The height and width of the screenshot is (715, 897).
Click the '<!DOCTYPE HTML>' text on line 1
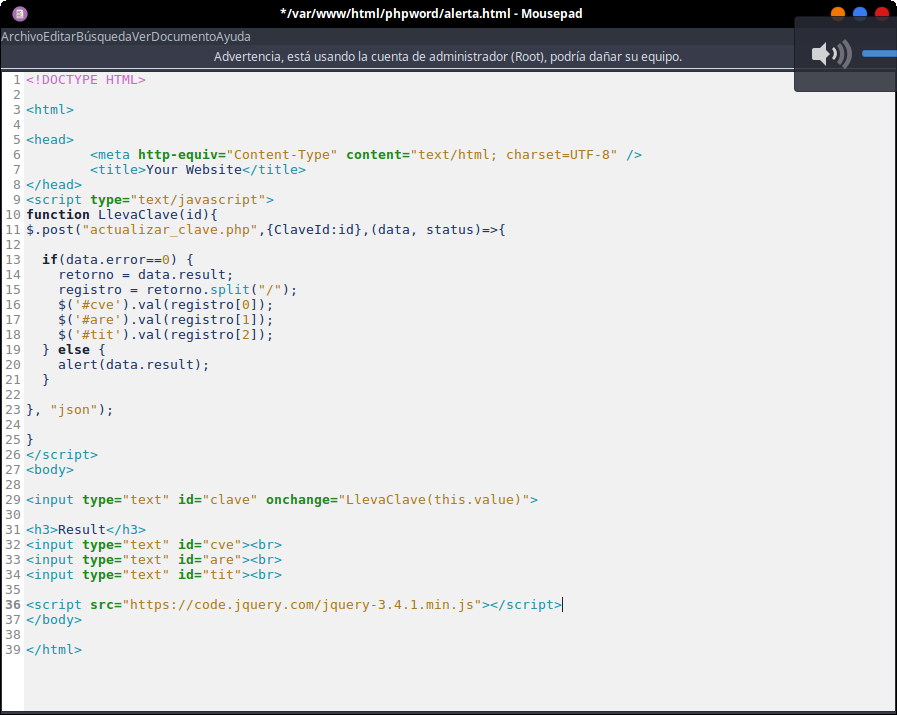pos(86,80)
